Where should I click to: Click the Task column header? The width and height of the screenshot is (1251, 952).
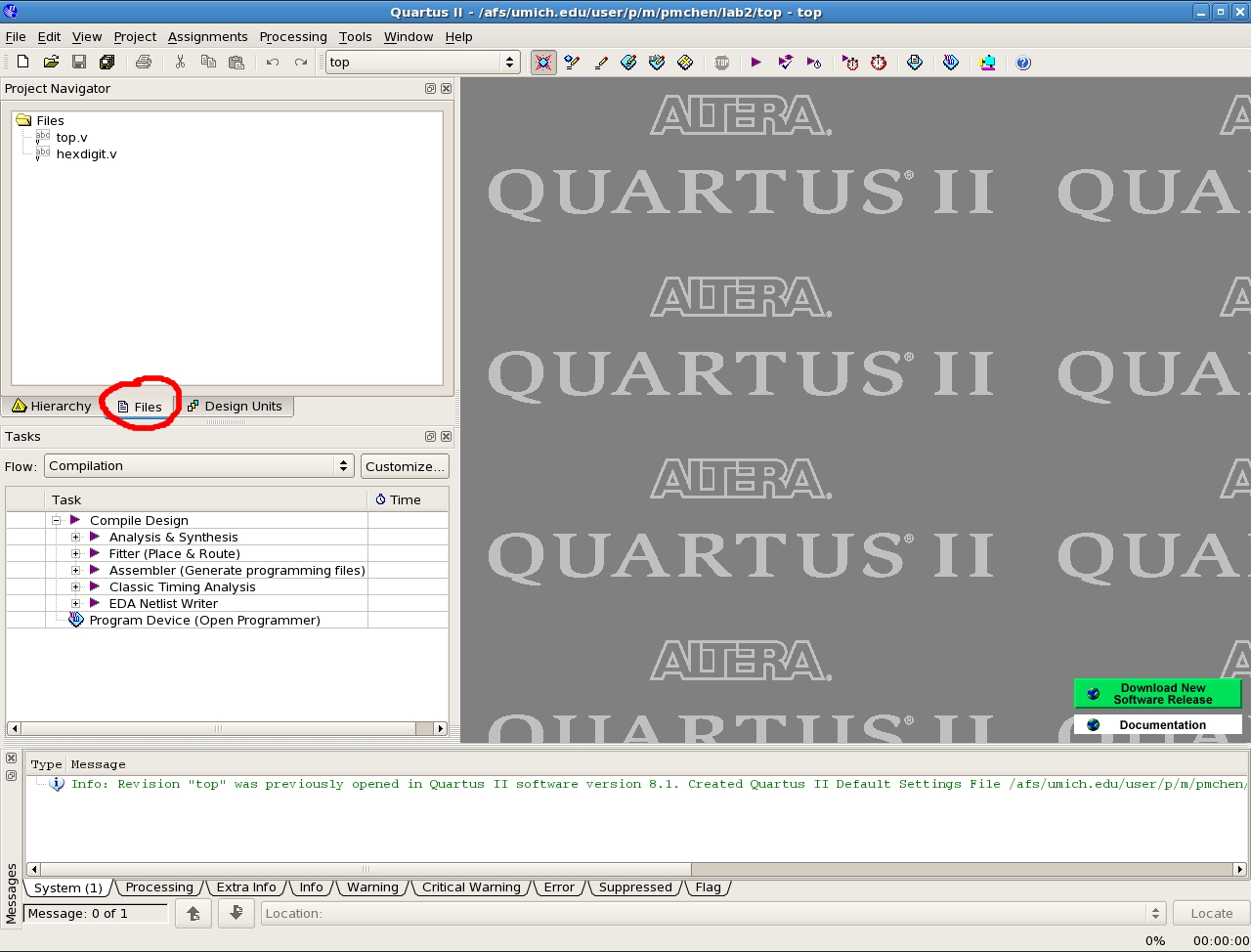206,499
